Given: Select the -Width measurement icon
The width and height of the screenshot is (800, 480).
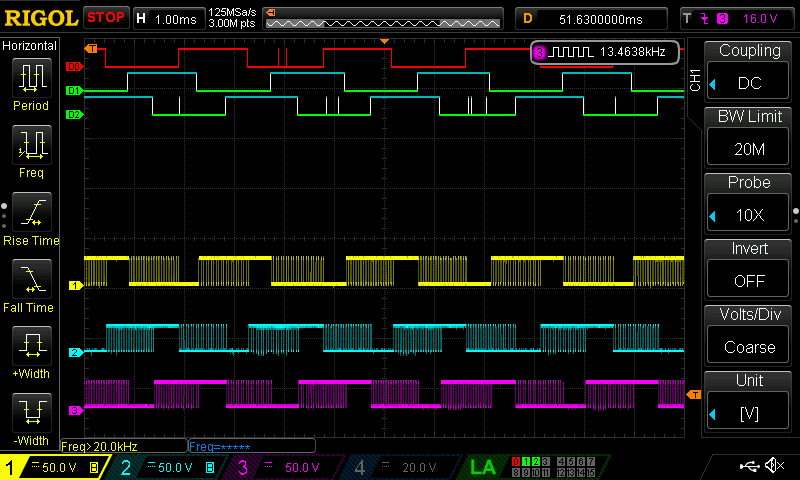Looking at the screenshot, I should 32,412.
